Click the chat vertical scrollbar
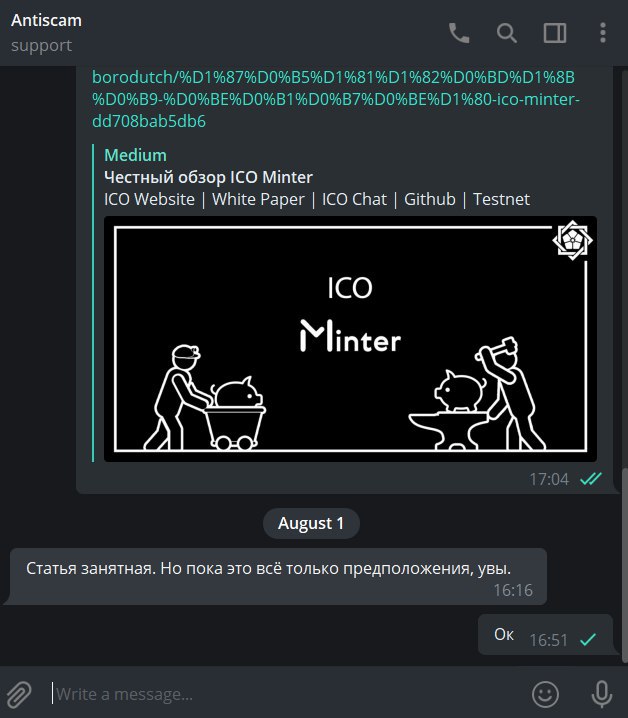628x718 pixels. click(624, 565)
